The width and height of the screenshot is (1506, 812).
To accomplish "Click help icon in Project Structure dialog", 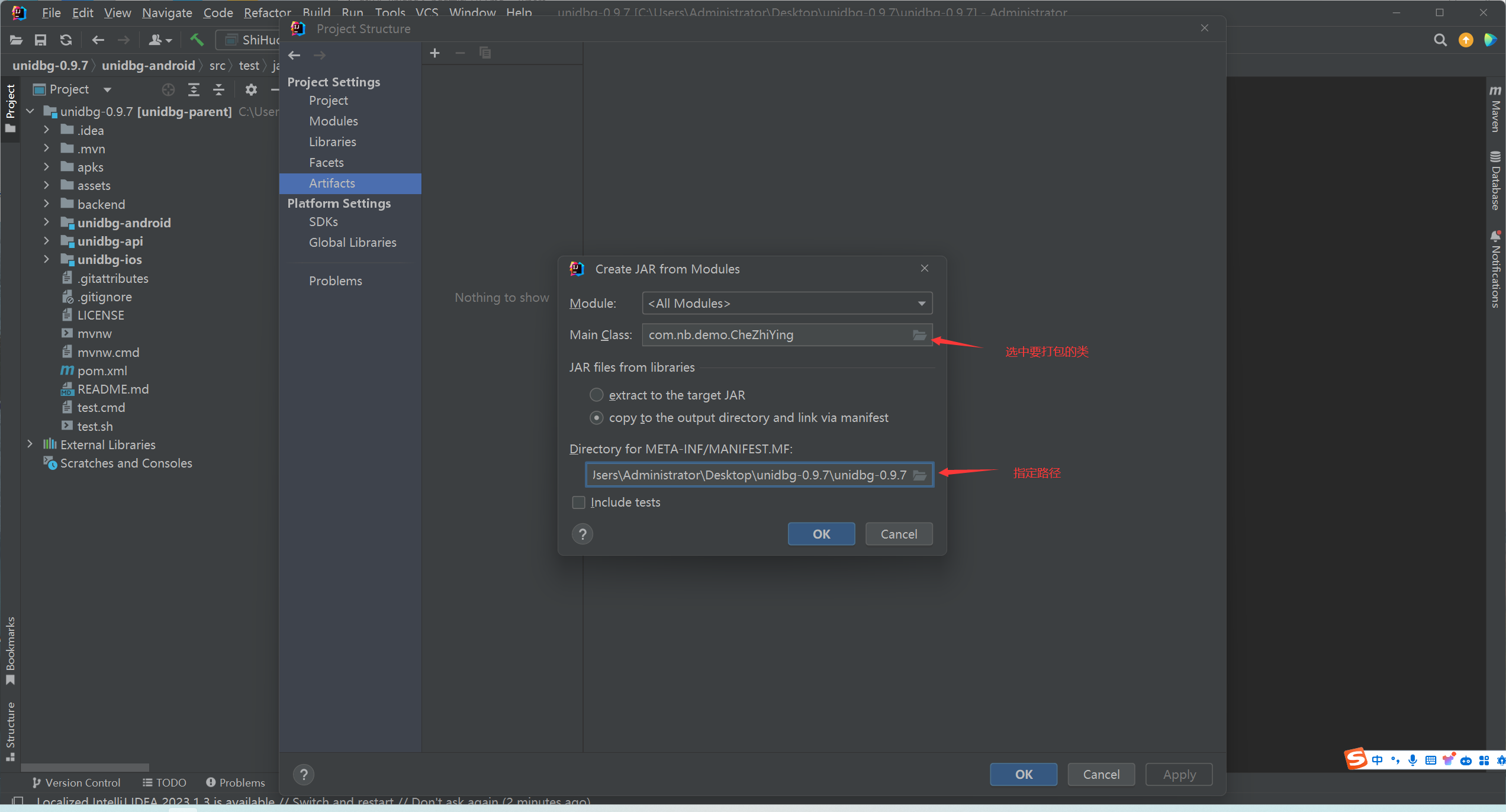I will tap(304, 774).
